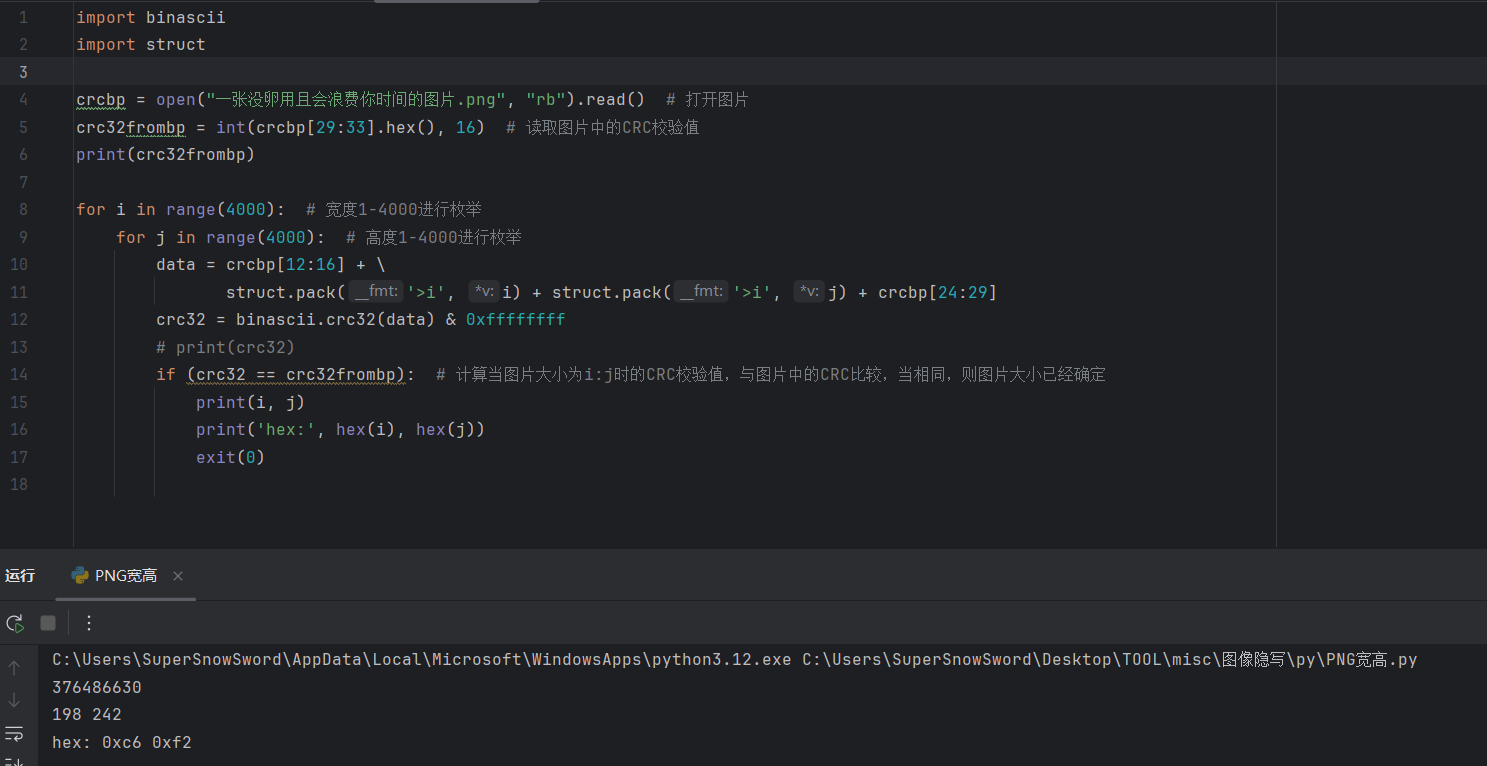
Task: Click 'exit(0)' on line 17
Action: point(231,457)
